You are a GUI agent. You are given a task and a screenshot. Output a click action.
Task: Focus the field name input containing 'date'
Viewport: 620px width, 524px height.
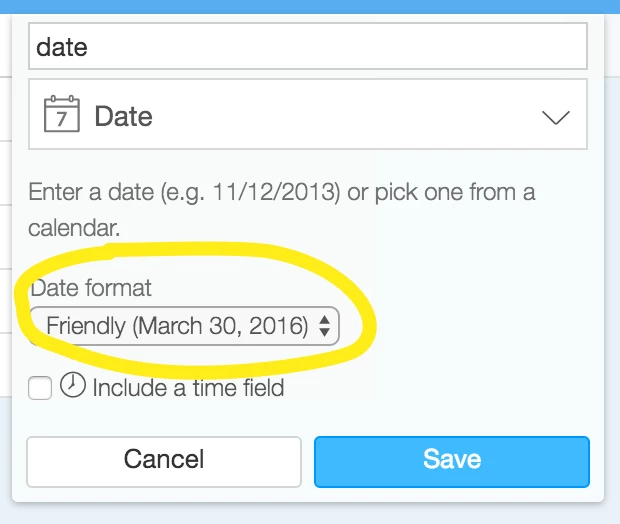pos(308,46)
